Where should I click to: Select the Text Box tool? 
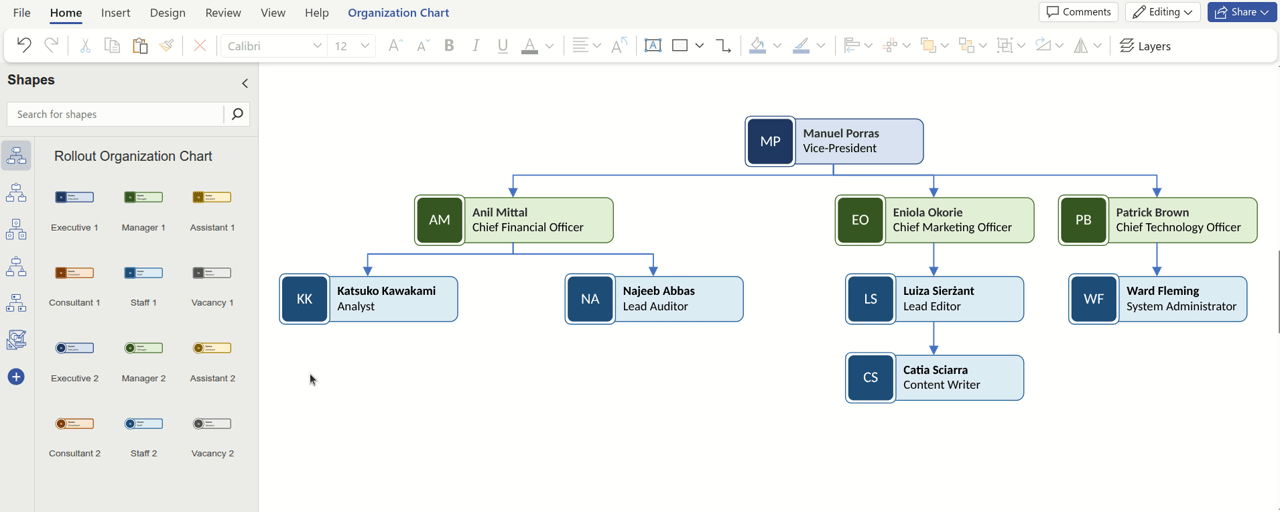pos(653,46)
